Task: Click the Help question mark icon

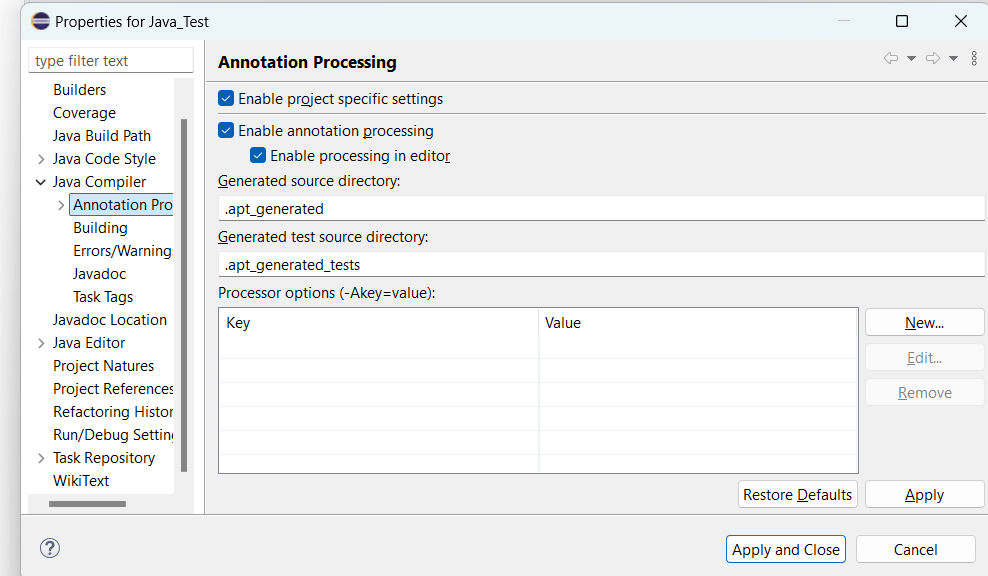Action: pos(50,548)
